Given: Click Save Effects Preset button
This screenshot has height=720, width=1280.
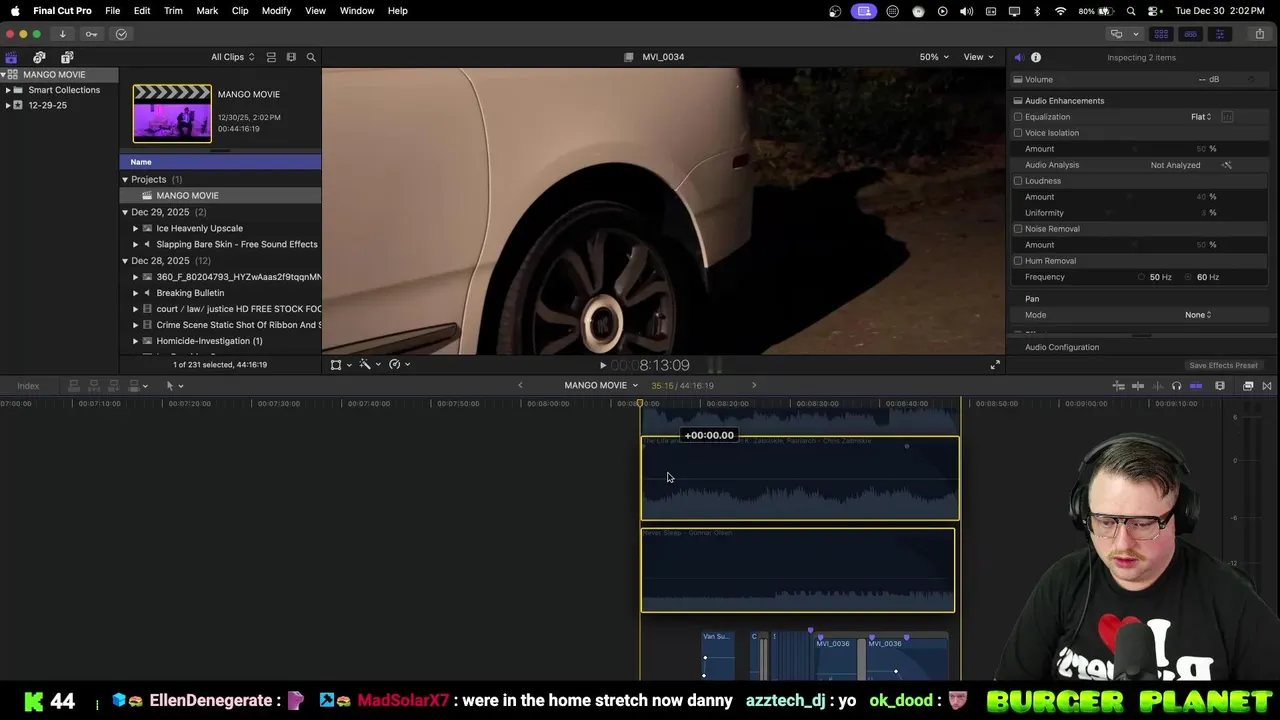Looking at the screenshot, I should pyautogui.click(x=1223, y=366).
